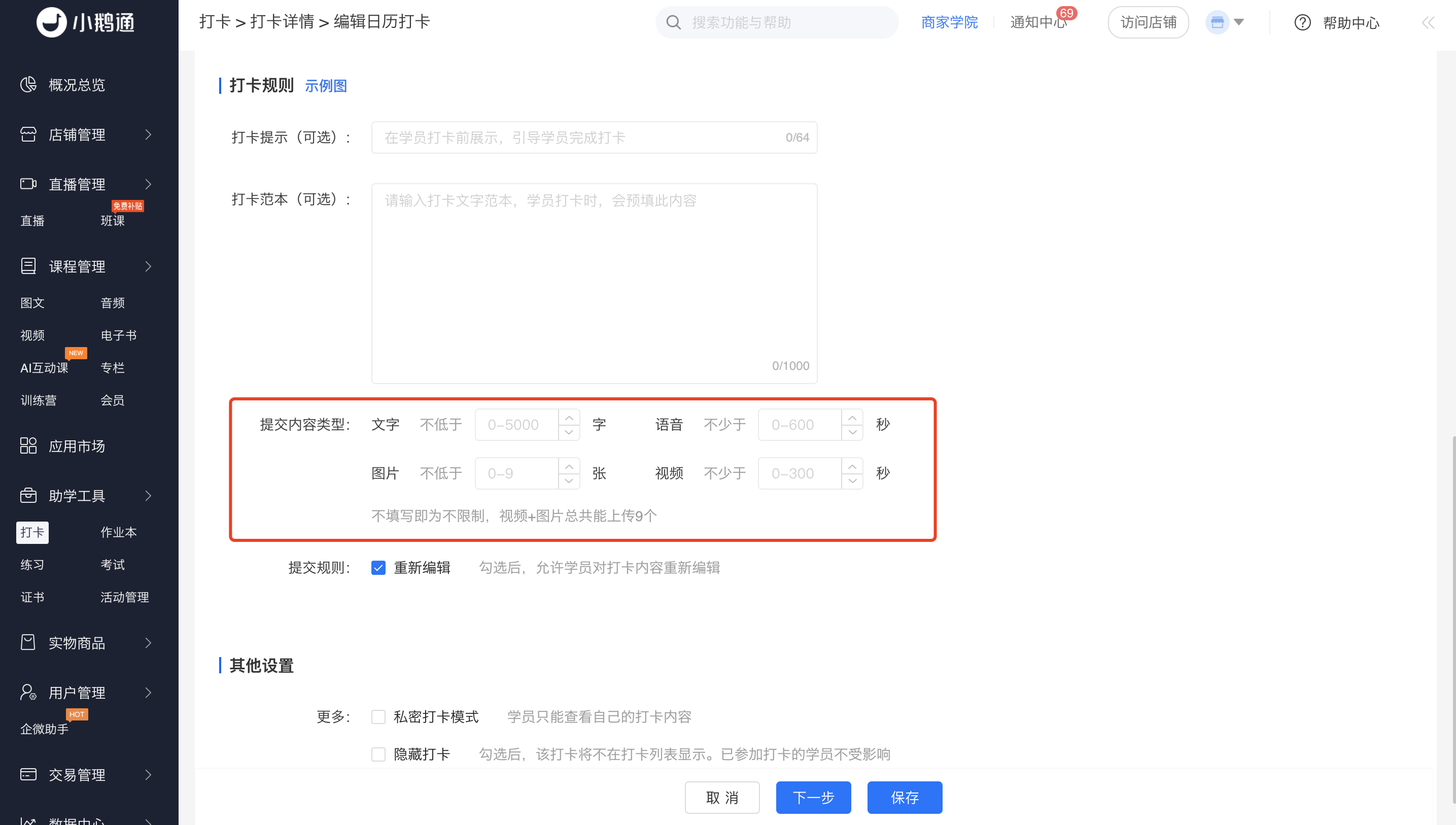This screenshot has height=825, width=1456.
Task: Click the 应用市场 grid icon
Action: 28,445
